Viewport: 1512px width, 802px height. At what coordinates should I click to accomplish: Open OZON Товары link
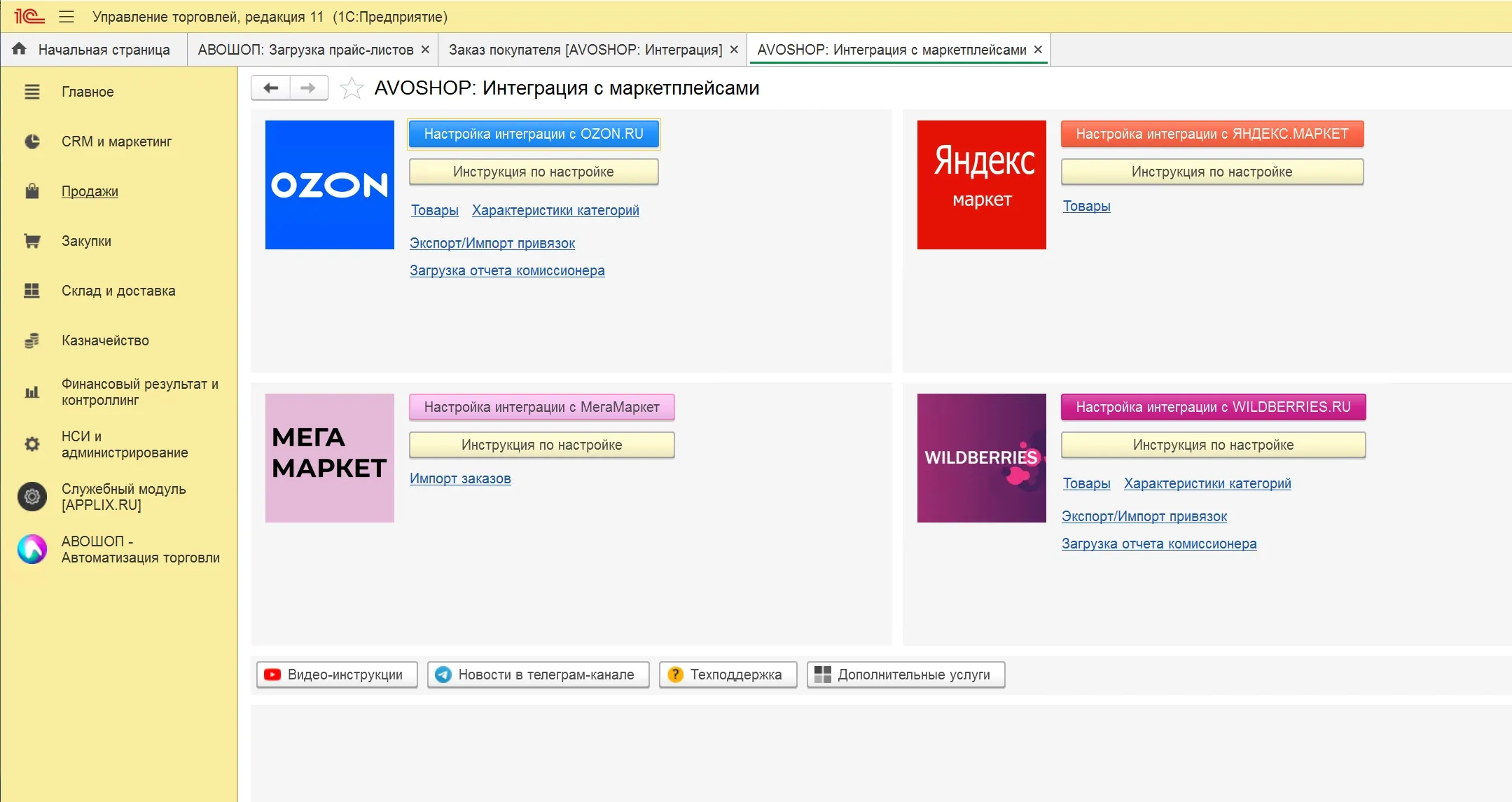pos(435,210)
